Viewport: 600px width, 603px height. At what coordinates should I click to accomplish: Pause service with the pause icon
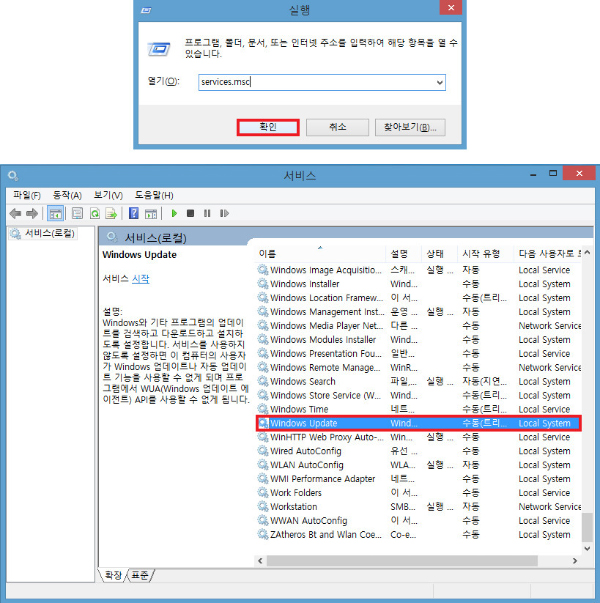207,213
